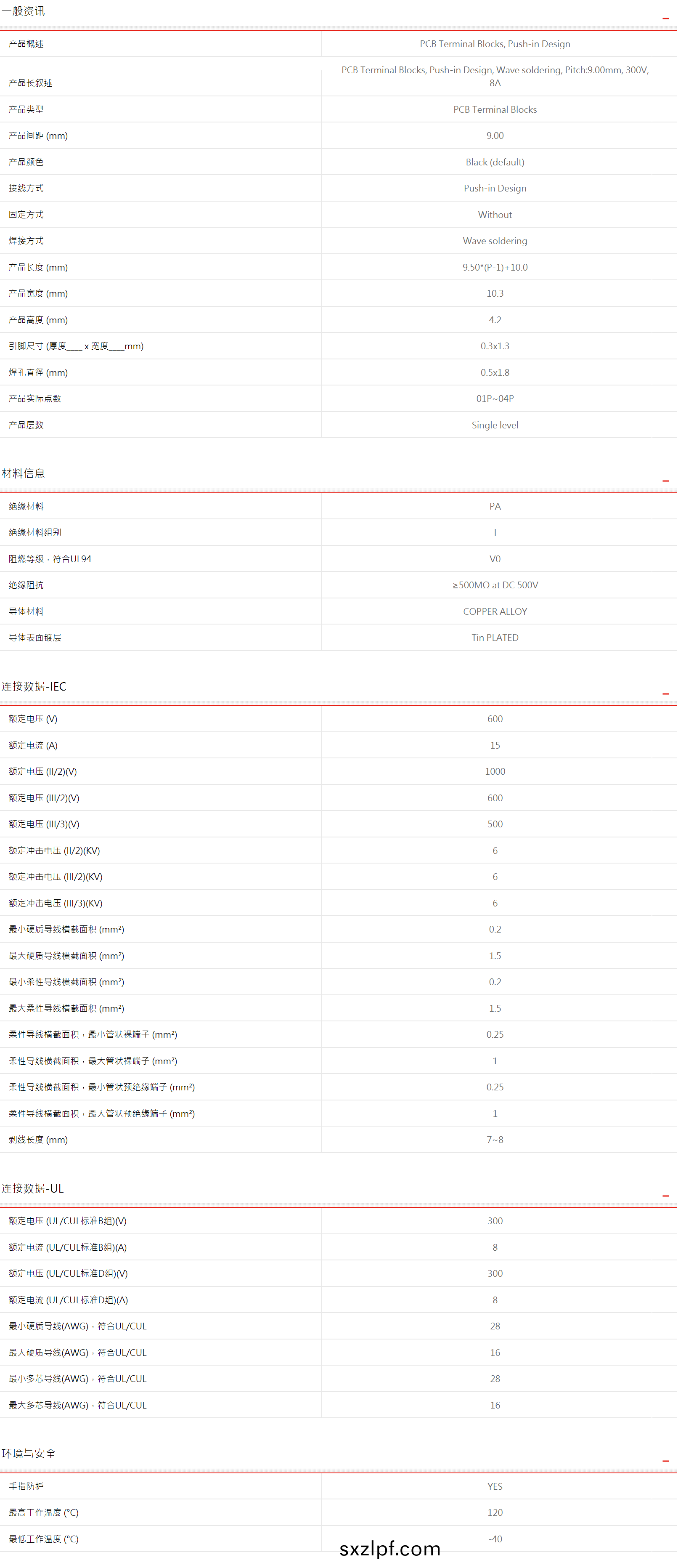Click the 剥线长度 (mm) row label
678x1568 pixels.
38,1140
